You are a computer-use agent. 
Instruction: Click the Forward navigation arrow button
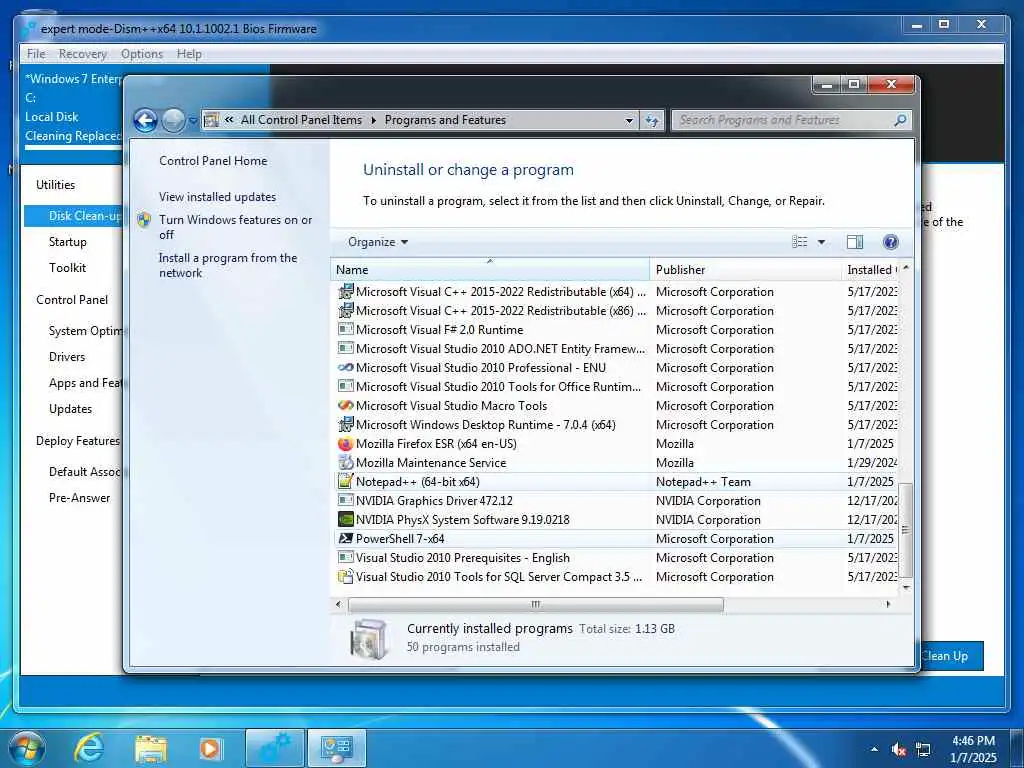[x=173, y=120]
